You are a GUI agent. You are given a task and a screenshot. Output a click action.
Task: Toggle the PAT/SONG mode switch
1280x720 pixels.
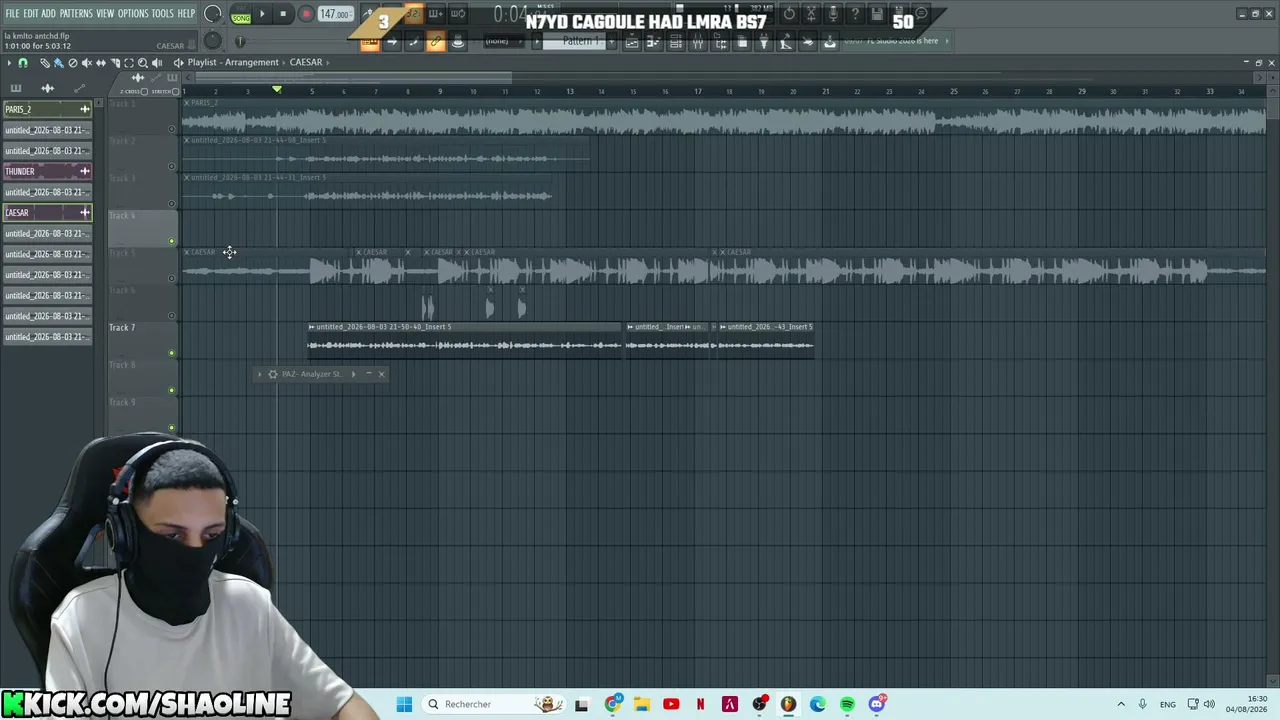pyautogui.click(x=241, y=15)
